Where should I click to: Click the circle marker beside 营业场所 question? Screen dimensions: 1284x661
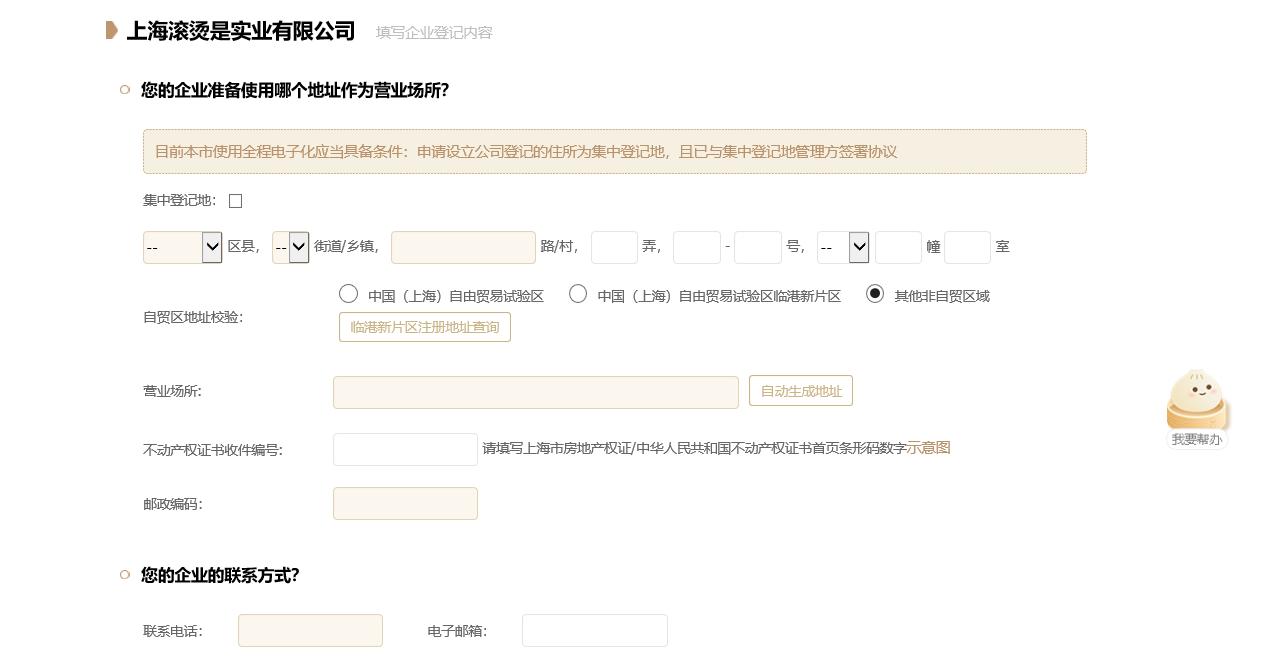point(124,90)
